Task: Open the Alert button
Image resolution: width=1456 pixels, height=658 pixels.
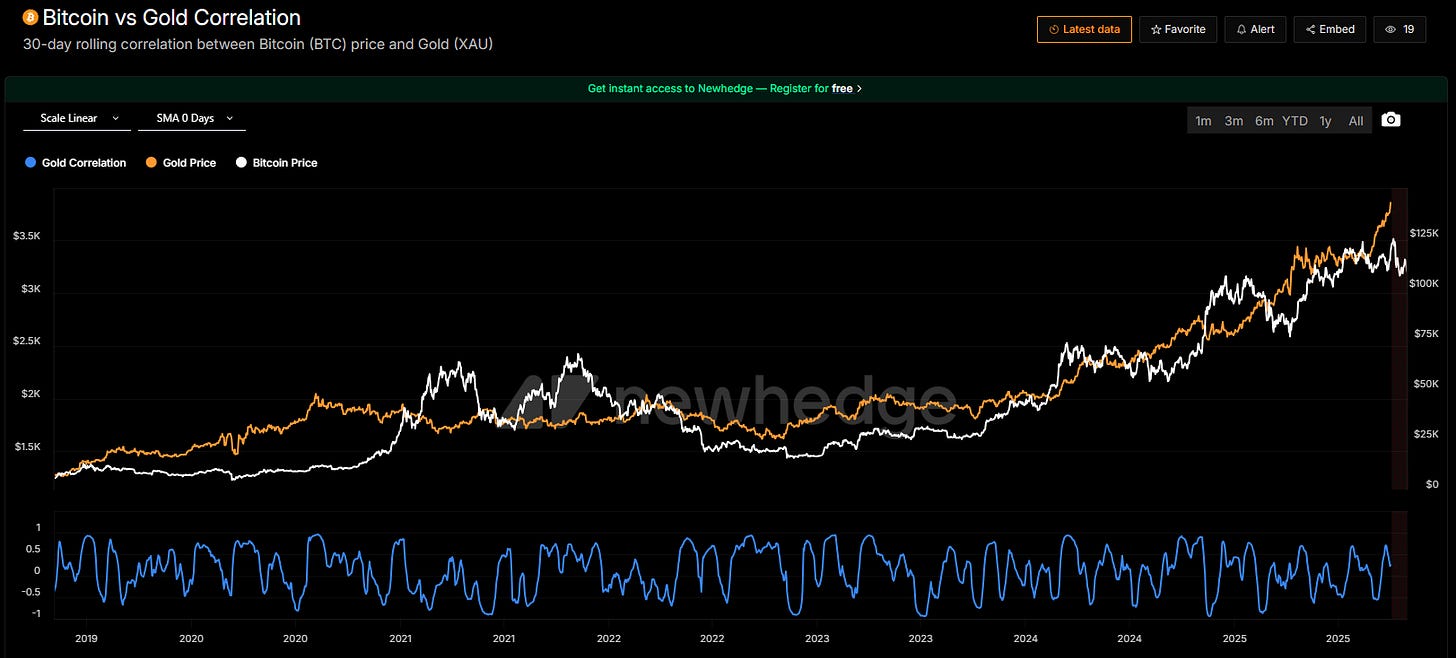Action: coord(1255,29)
